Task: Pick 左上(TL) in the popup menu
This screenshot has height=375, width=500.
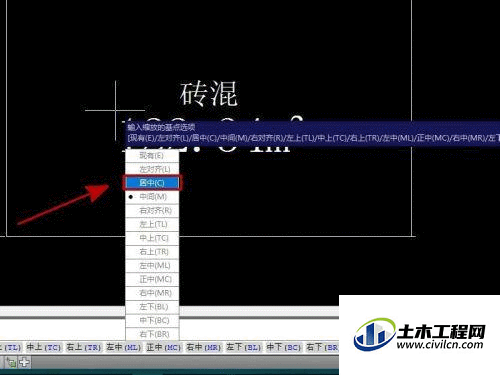Action: click(x=152, y=224)
